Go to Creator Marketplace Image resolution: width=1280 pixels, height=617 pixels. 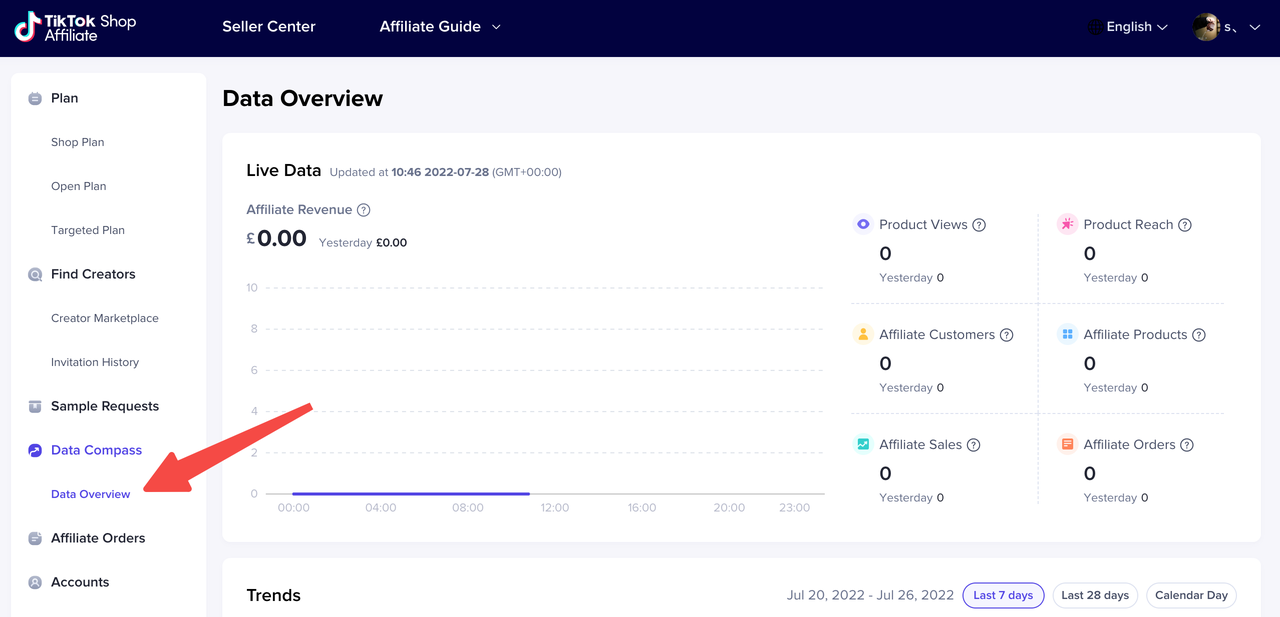(105, 317)
